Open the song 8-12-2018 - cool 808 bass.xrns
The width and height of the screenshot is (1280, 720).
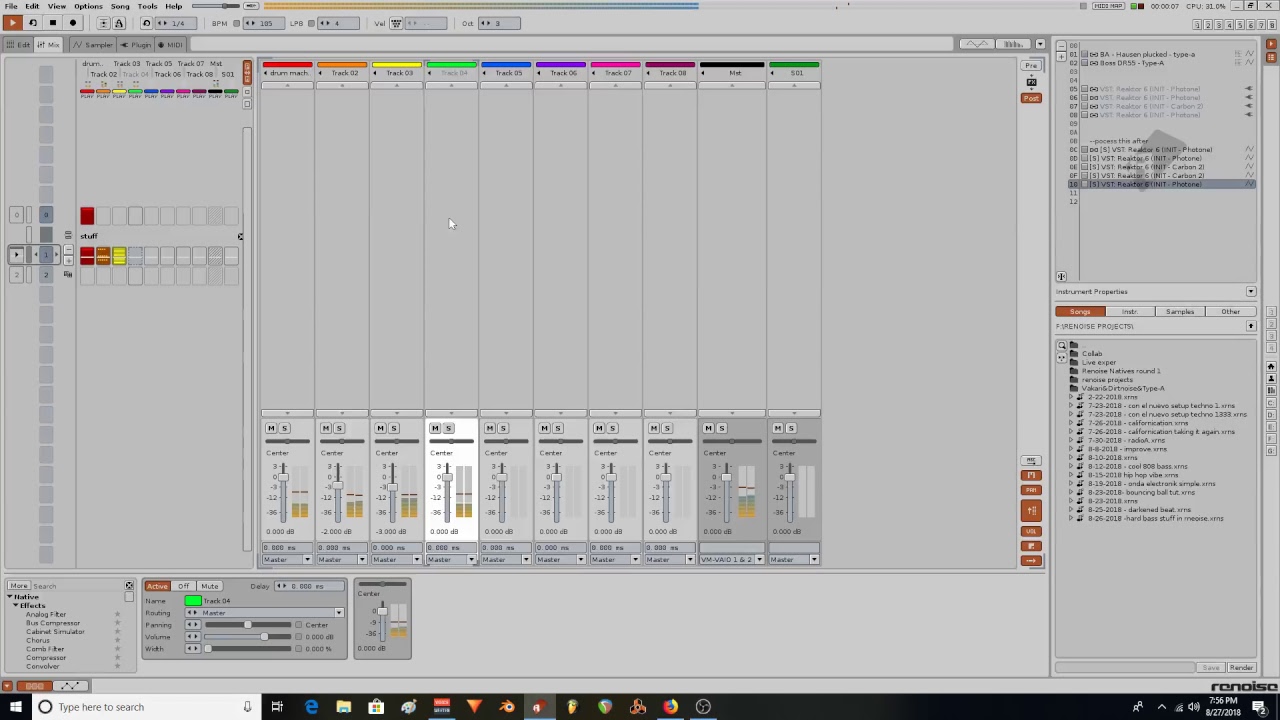[1138, 466]
